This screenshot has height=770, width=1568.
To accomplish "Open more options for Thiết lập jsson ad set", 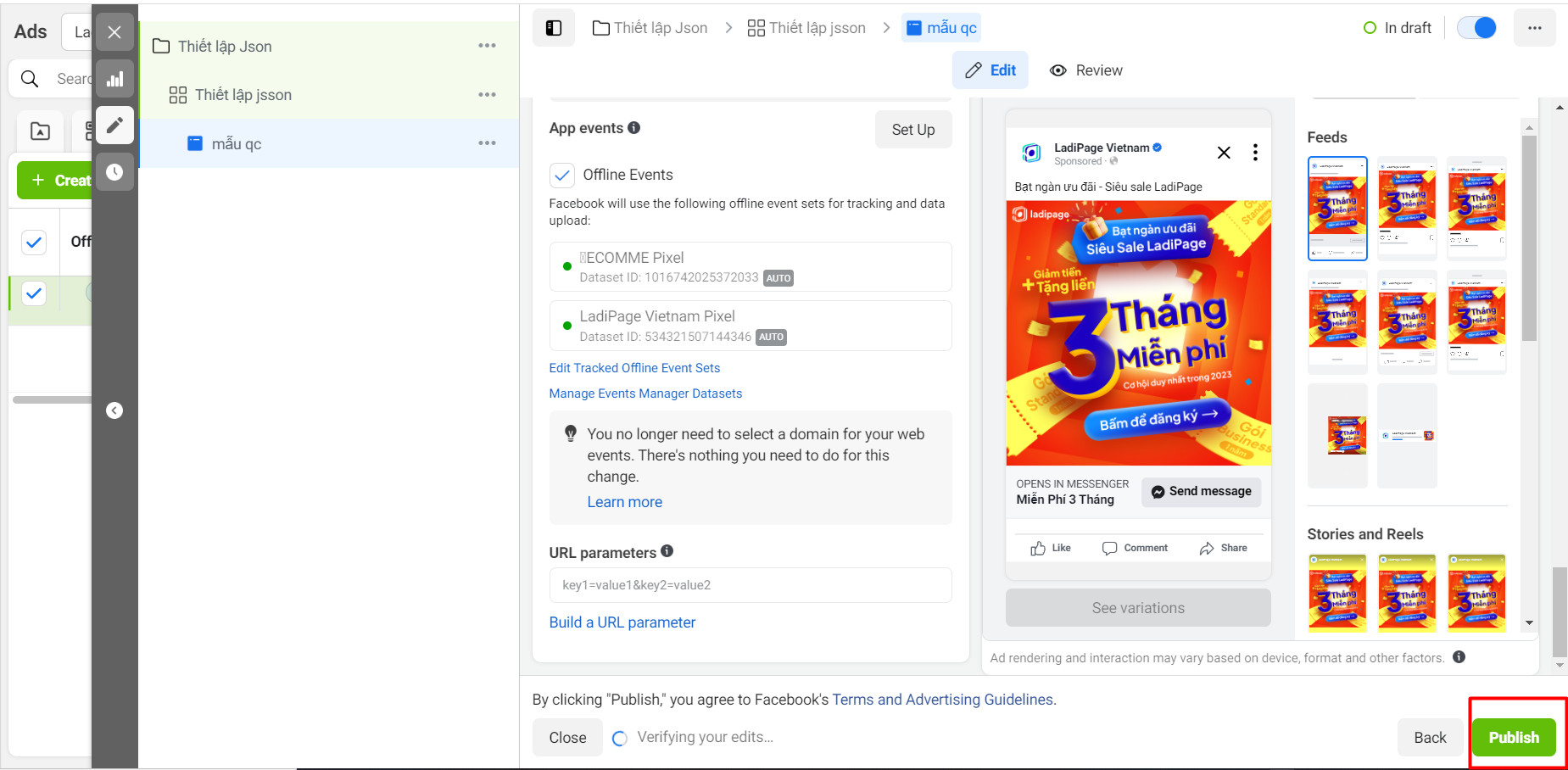I will [x=487, y=95].
